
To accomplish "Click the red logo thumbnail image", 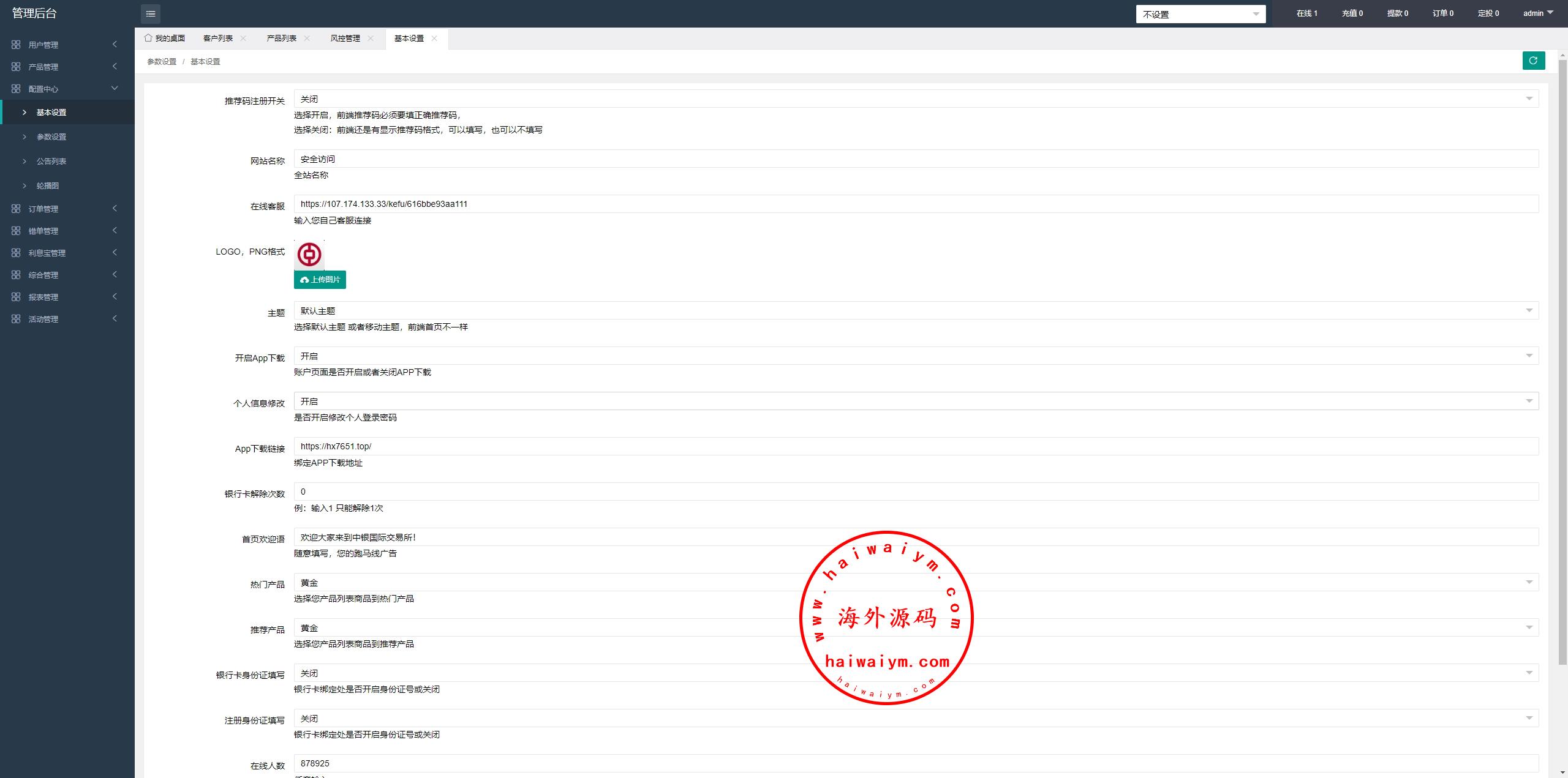I will coord(309,255).
